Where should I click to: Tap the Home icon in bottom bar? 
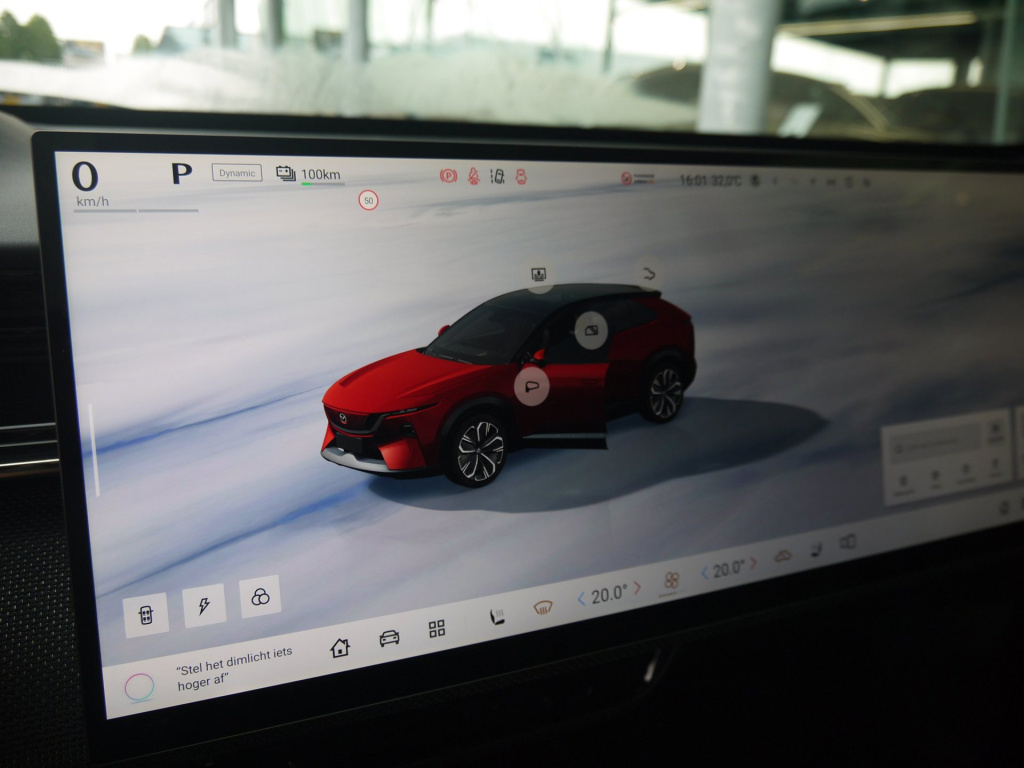pyautogui.click(x=340, y=648)
